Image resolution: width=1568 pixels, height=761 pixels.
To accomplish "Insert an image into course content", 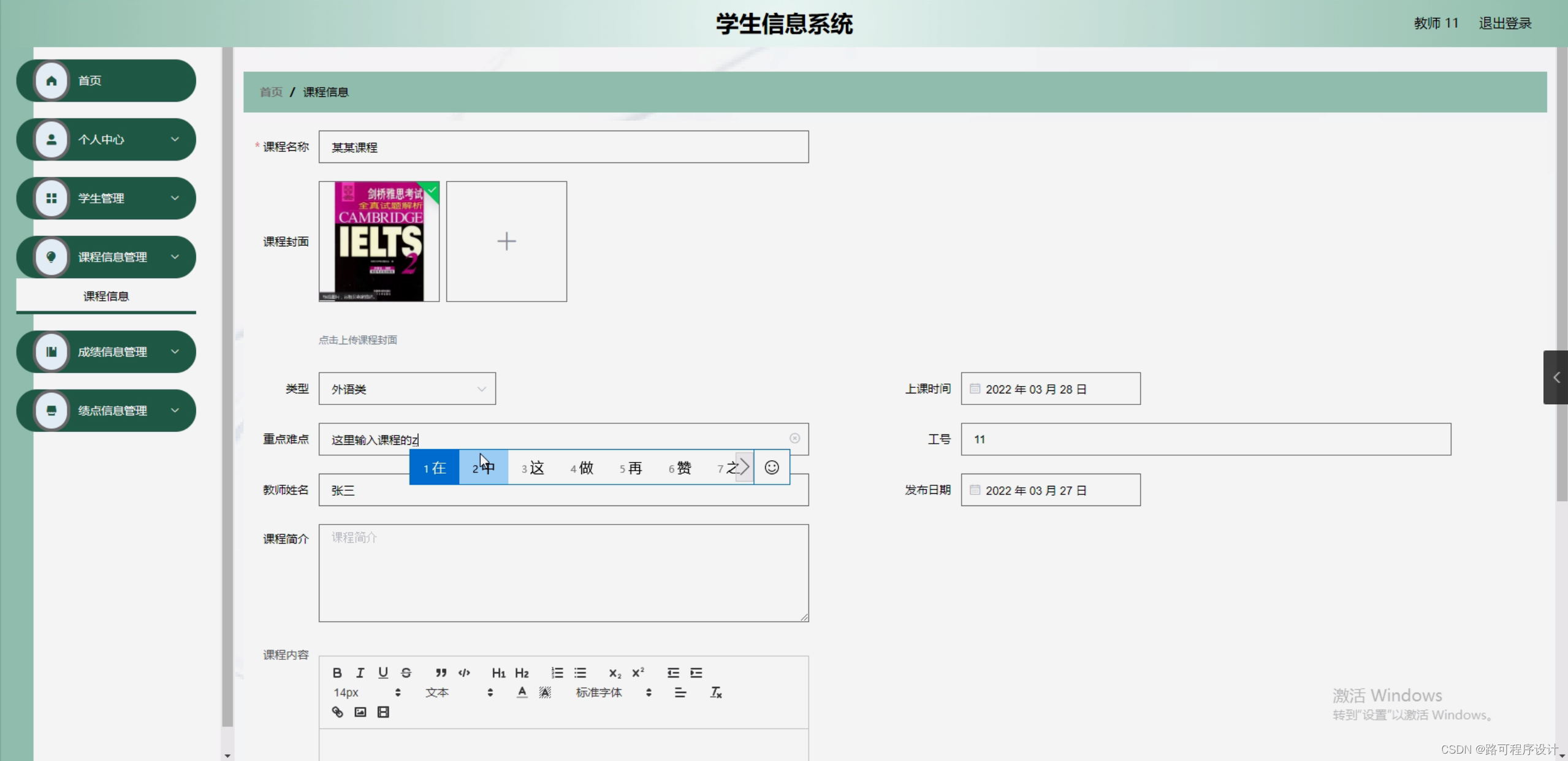I will 360,712.
